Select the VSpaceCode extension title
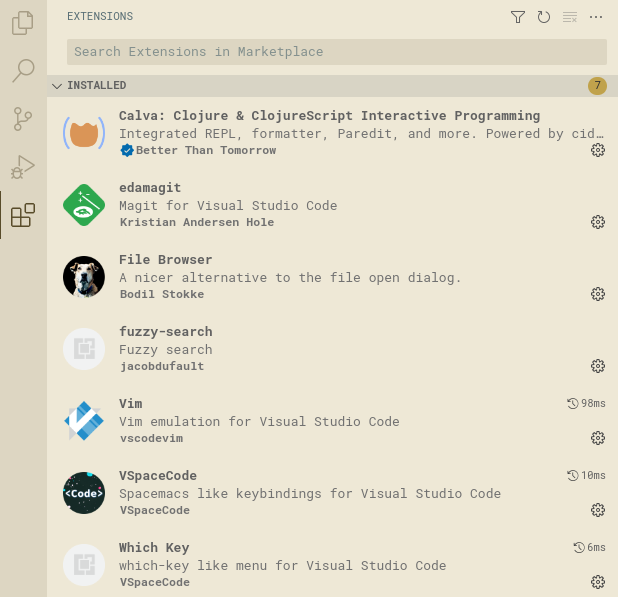Screen dimensions: 618x597 coord(158,476)
